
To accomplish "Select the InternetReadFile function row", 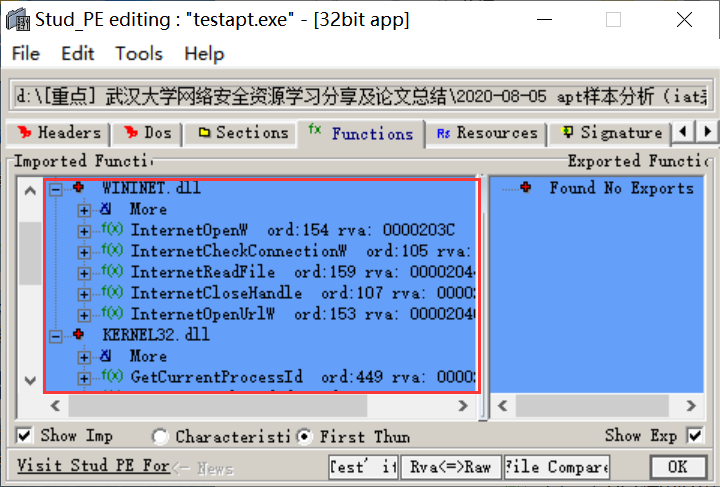I will (303, 272).
